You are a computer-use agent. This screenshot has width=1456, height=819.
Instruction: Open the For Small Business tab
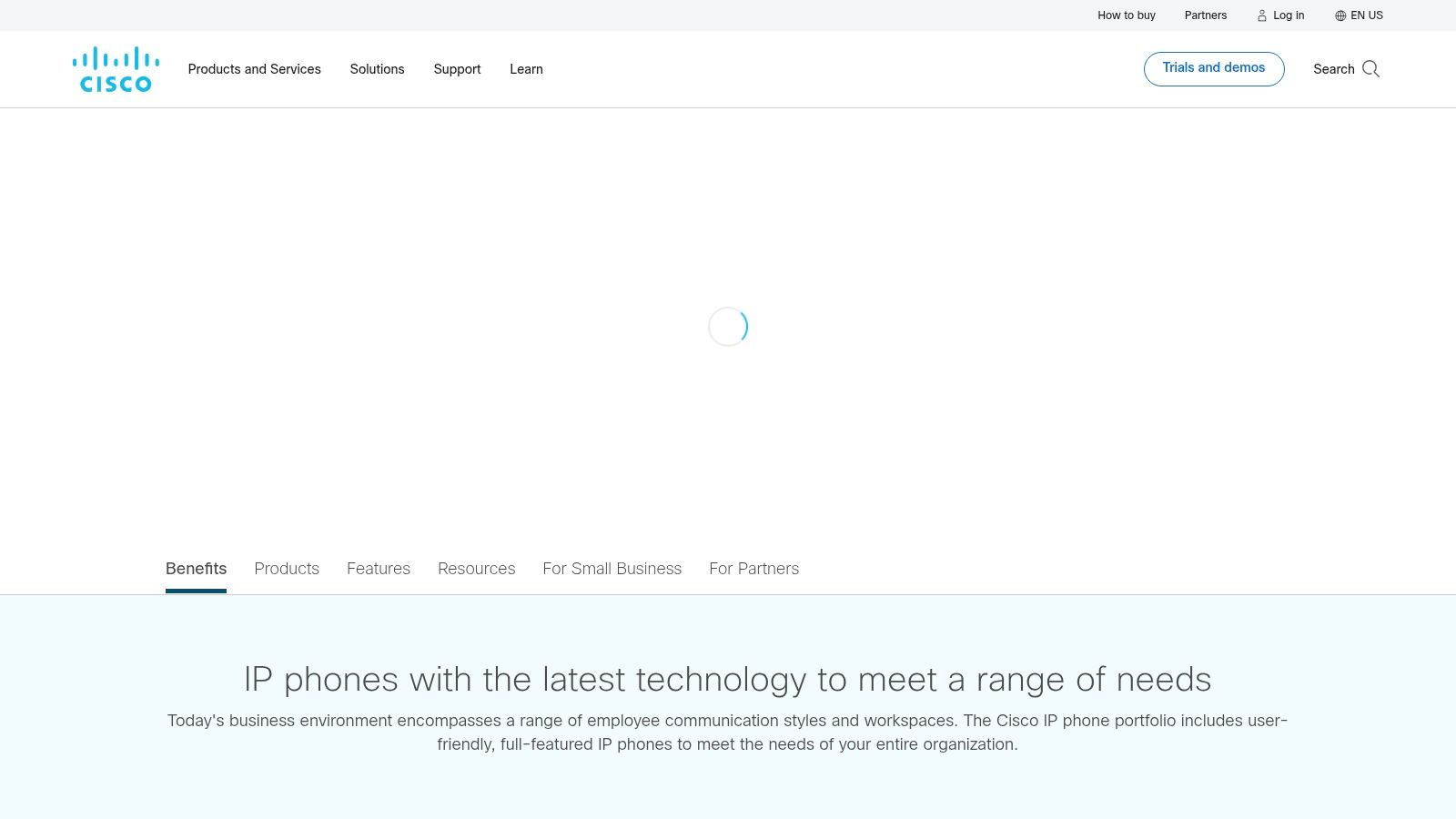612,569
